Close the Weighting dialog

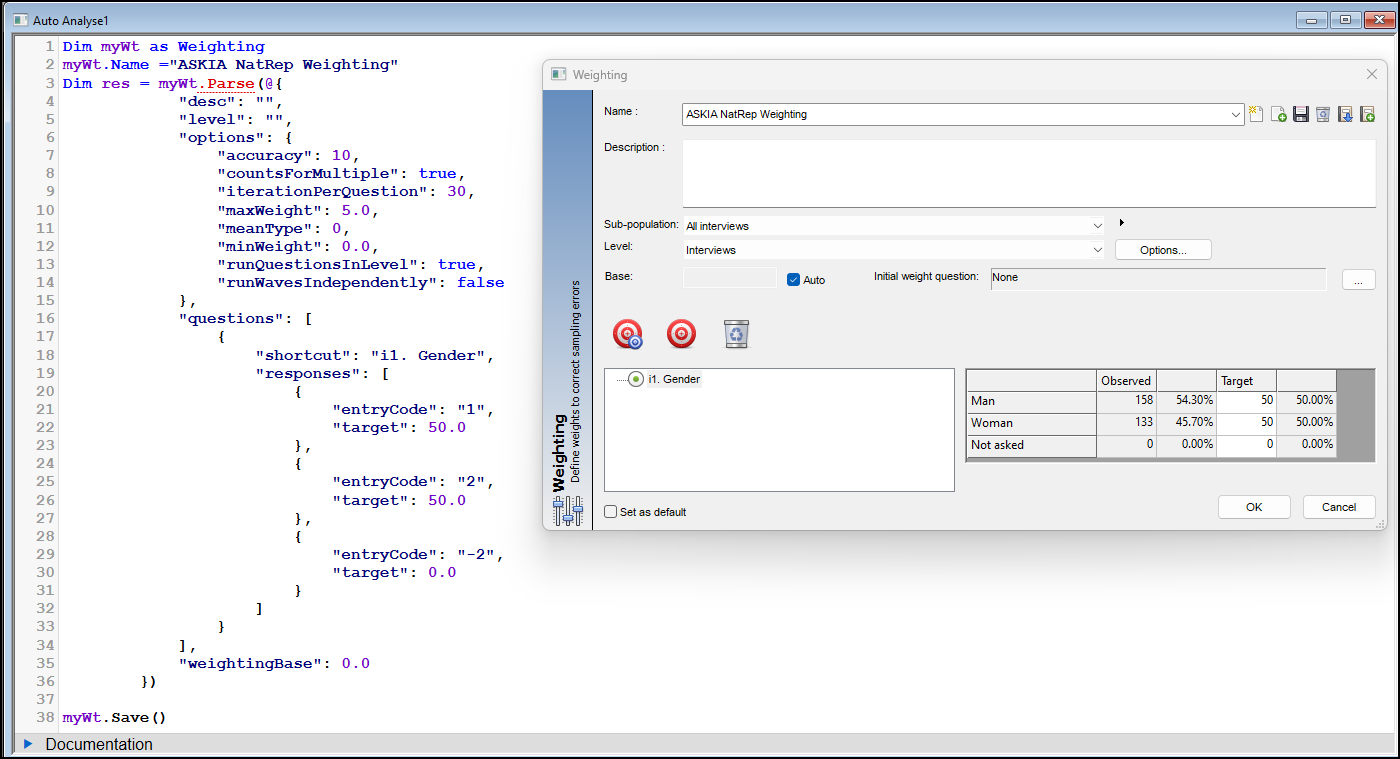1371,74
